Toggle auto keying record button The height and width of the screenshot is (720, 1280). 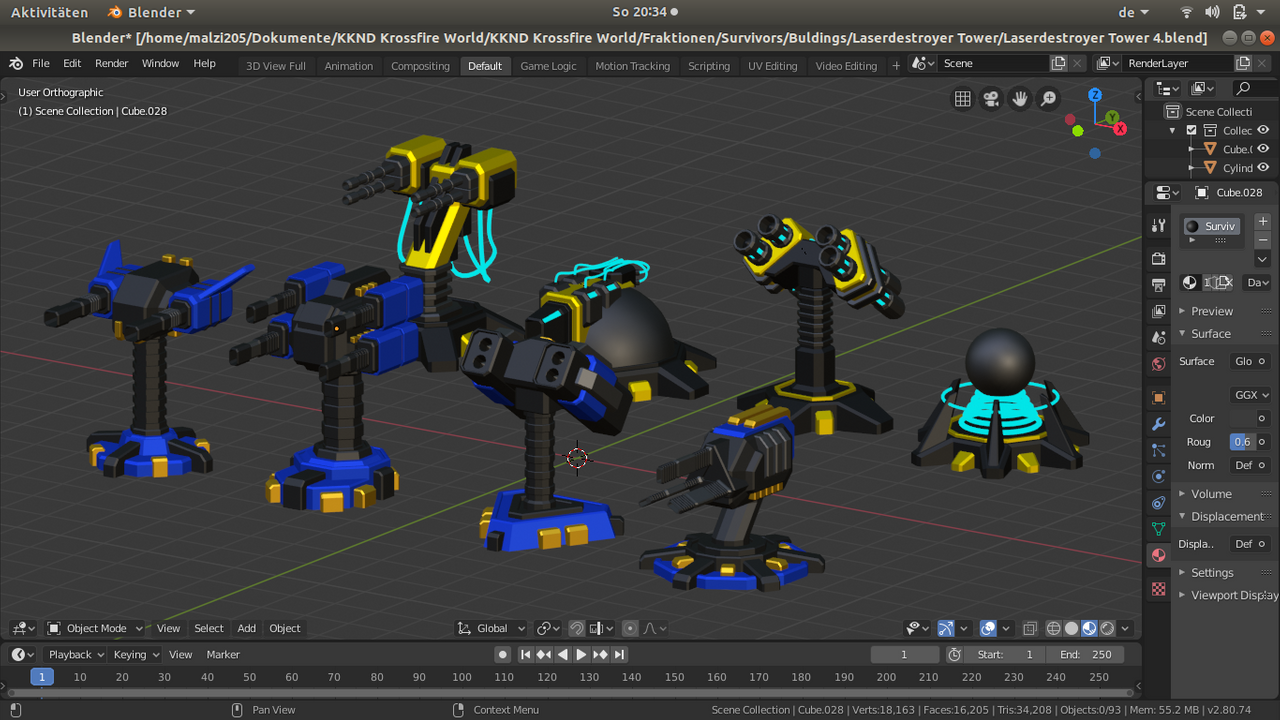click(x=503, y=654)
